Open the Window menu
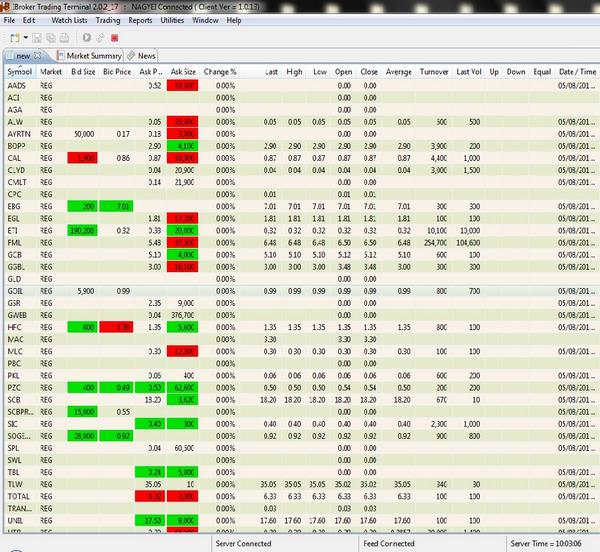 (205, 21)
